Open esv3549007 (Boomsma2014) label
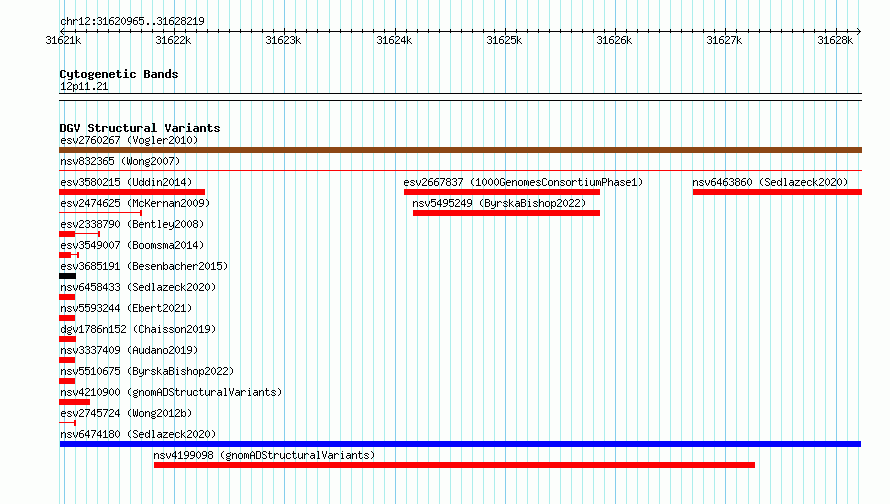 pos(132,245)
